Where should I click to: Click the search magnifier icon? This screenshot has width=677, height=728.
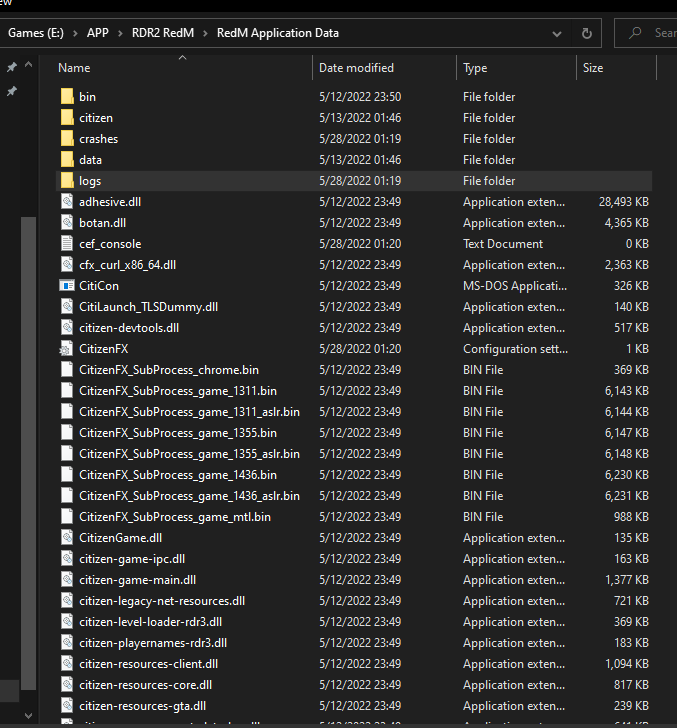coord(635,33)
